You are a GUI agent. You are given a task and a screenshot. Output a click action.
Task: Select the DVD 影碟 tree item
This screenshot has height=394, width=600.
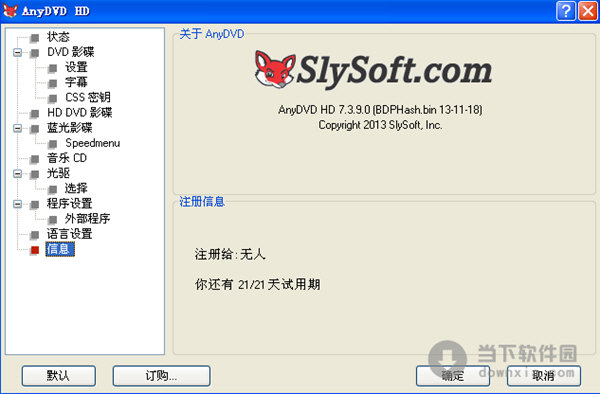point(71,52)
